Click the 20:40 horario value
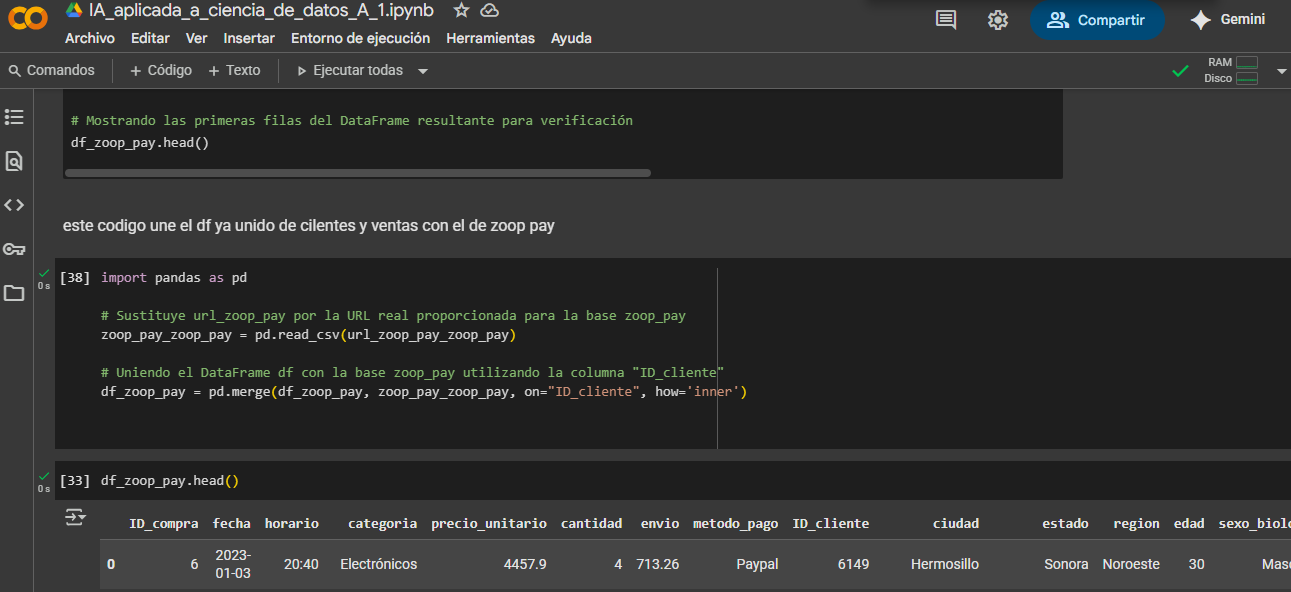The height and width of the screenshot is (592, 1291). point(301,564)
